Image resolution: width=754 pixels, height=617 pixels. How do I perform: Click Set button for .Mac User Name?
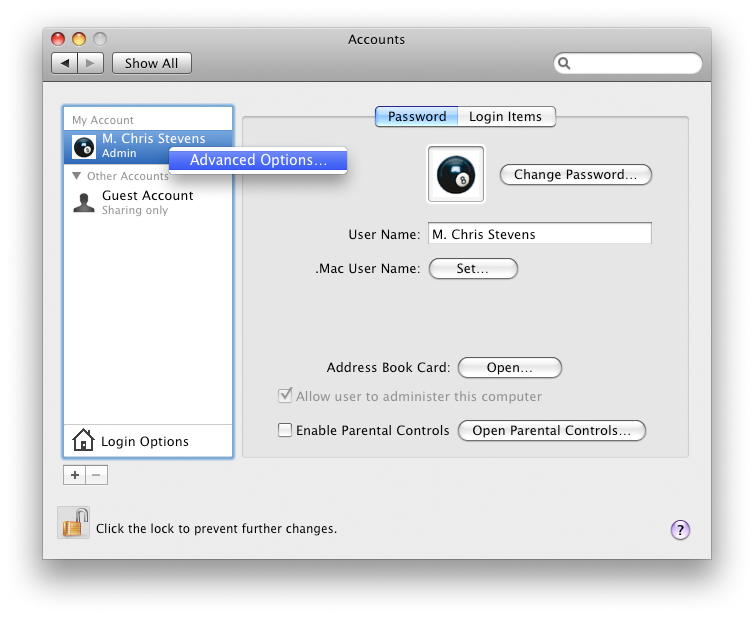point(472,268)
